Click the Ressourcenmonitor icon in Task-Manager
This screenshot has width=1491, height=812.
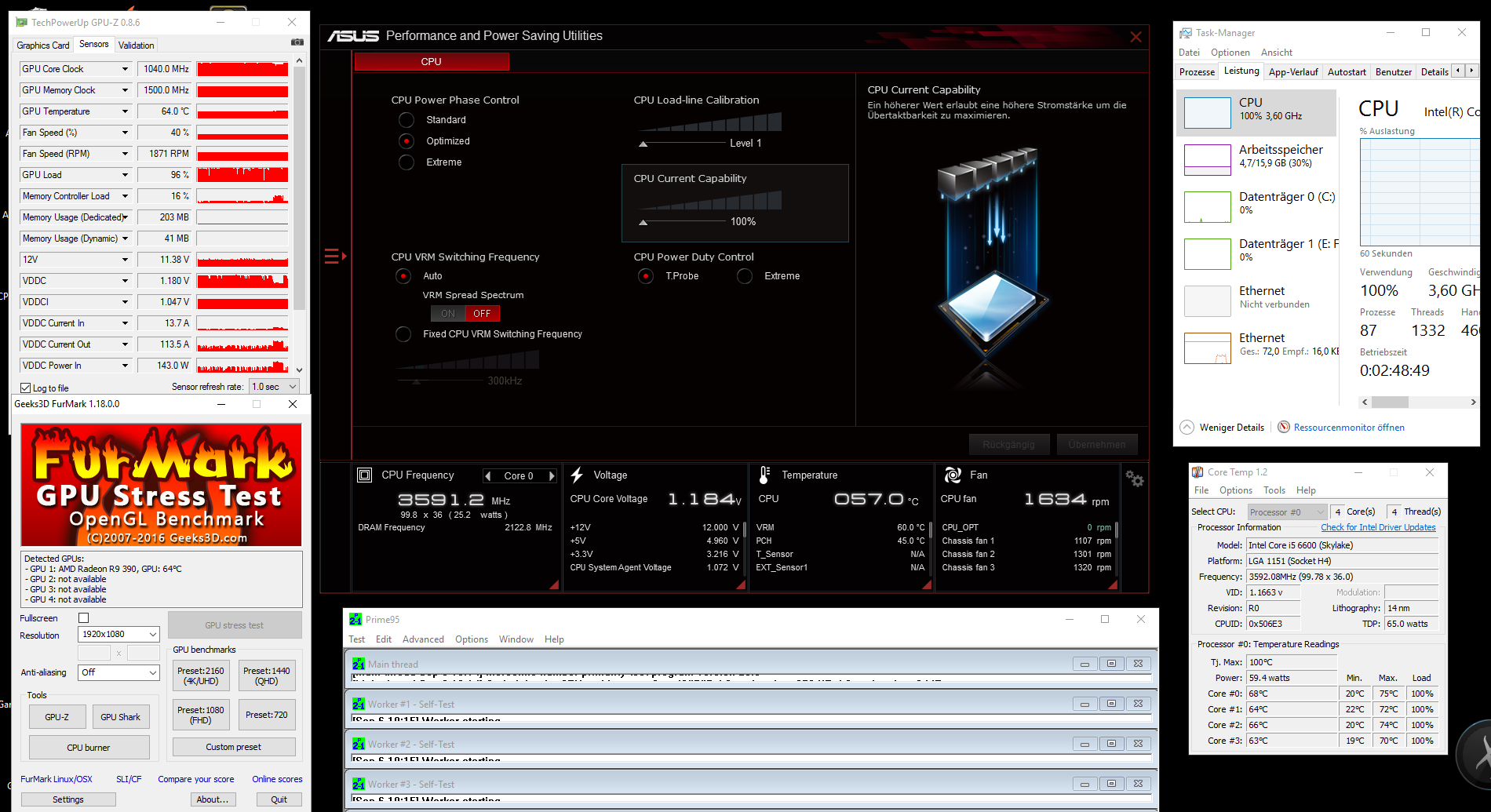[1284, 427]
